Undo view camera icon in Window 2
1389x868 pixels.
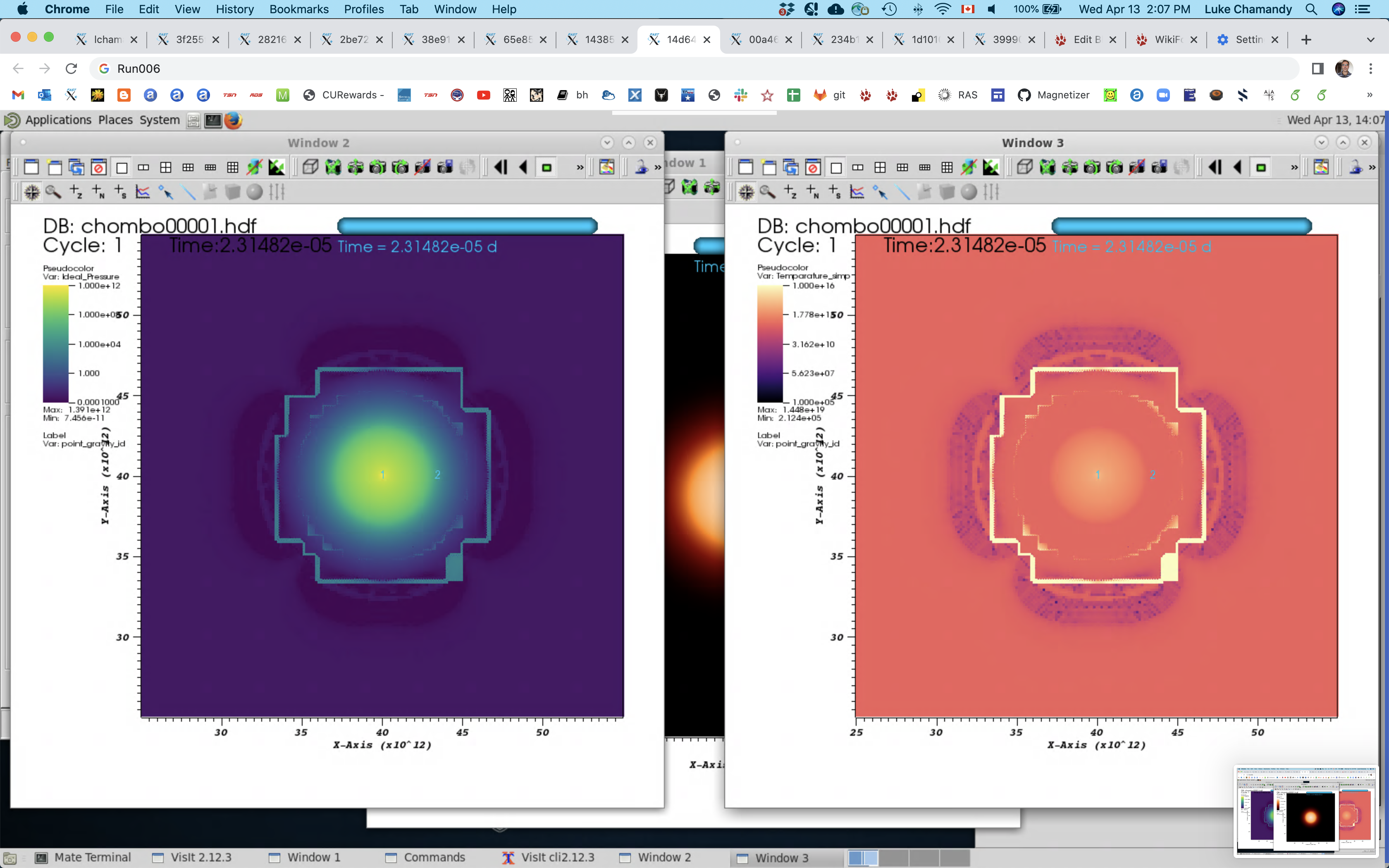click(x=378, y=167)
